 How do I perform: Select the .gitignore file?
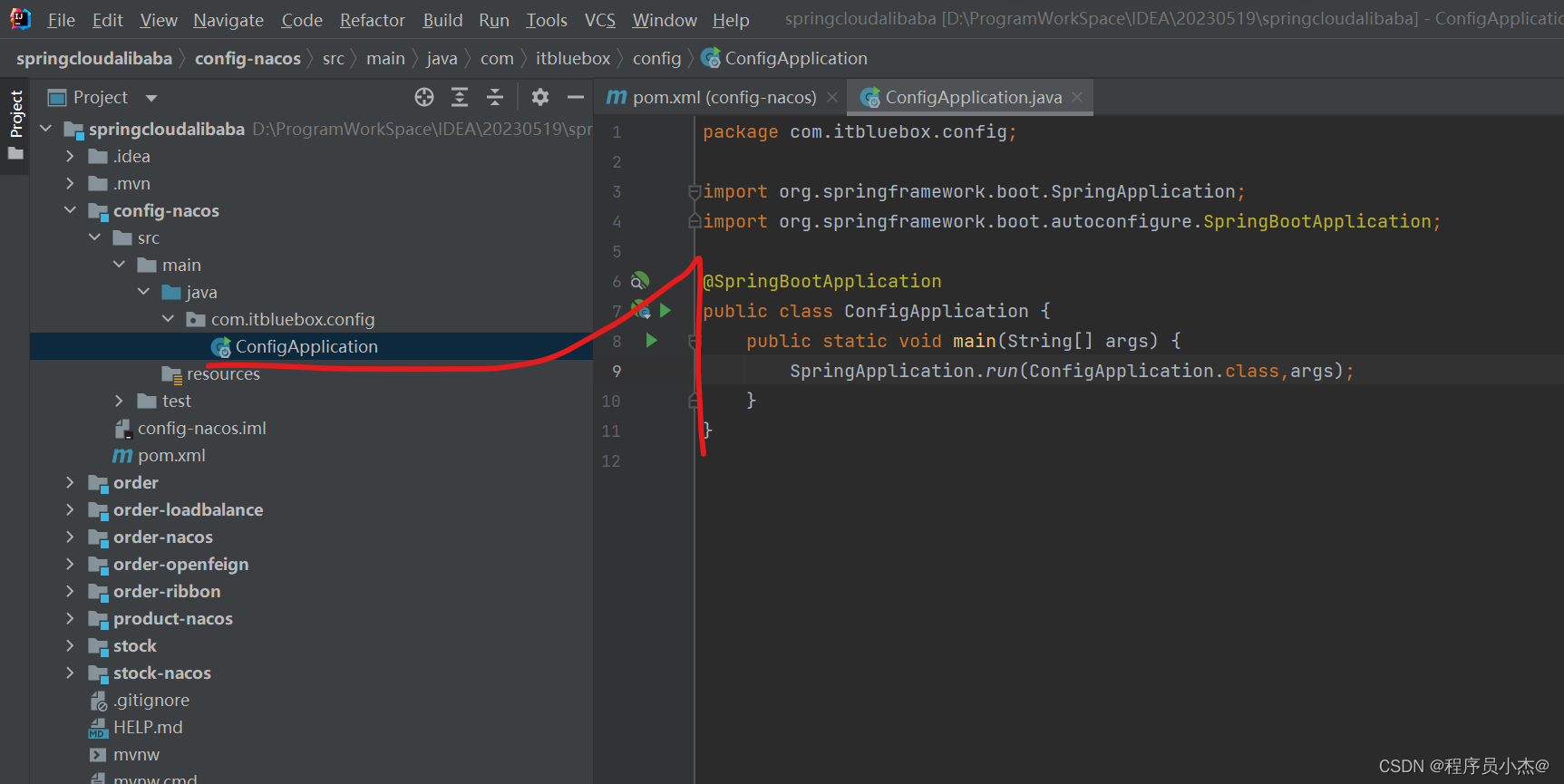pos(151,700)
